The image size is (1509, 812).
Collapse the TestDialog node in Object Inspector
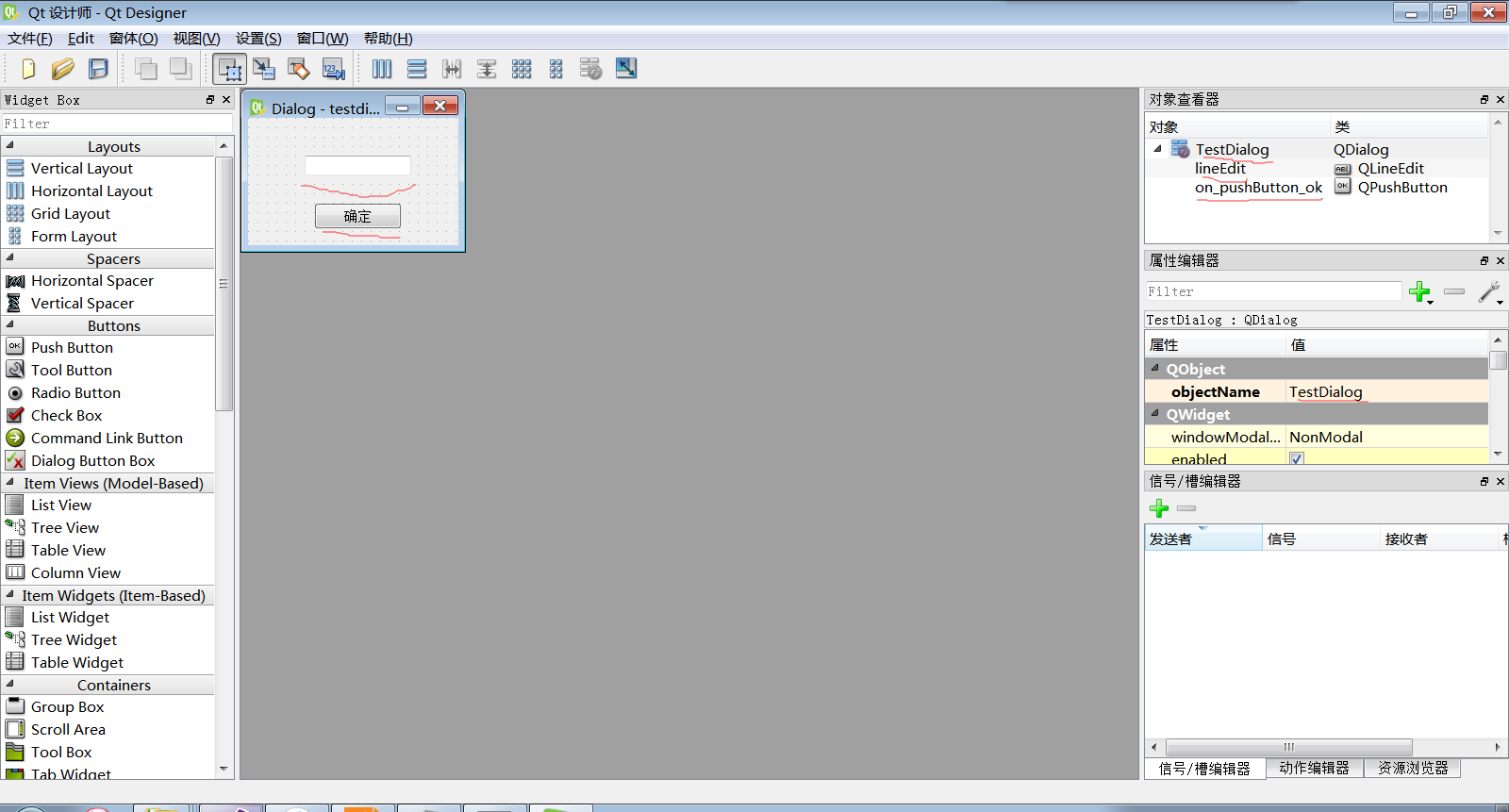click(1157, 149)
